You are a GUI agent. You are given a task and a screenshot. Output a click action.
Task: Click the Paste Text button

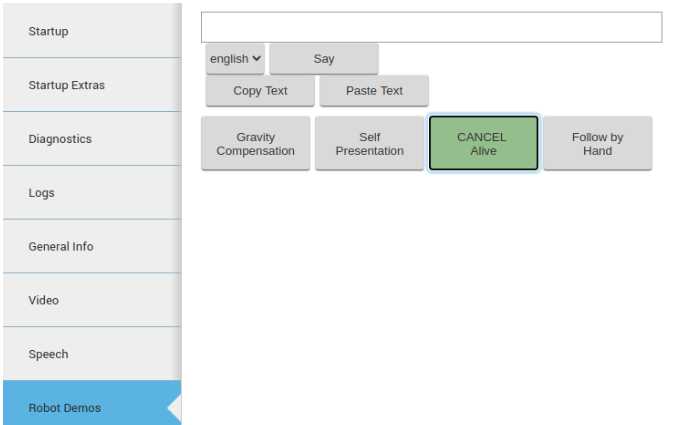point(374,91)
